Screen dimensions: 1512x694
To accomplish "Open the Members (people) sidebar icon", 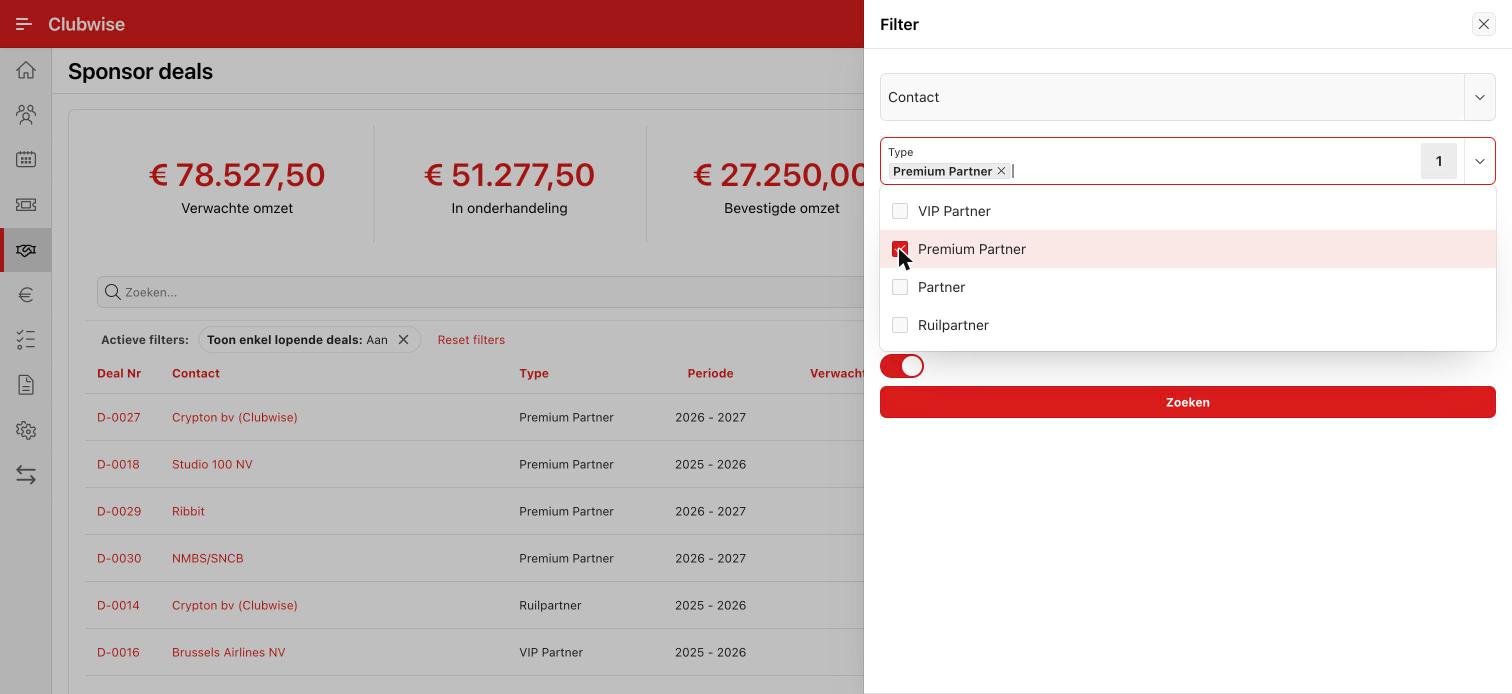I will pyautogui.click(x=26, y=115).
